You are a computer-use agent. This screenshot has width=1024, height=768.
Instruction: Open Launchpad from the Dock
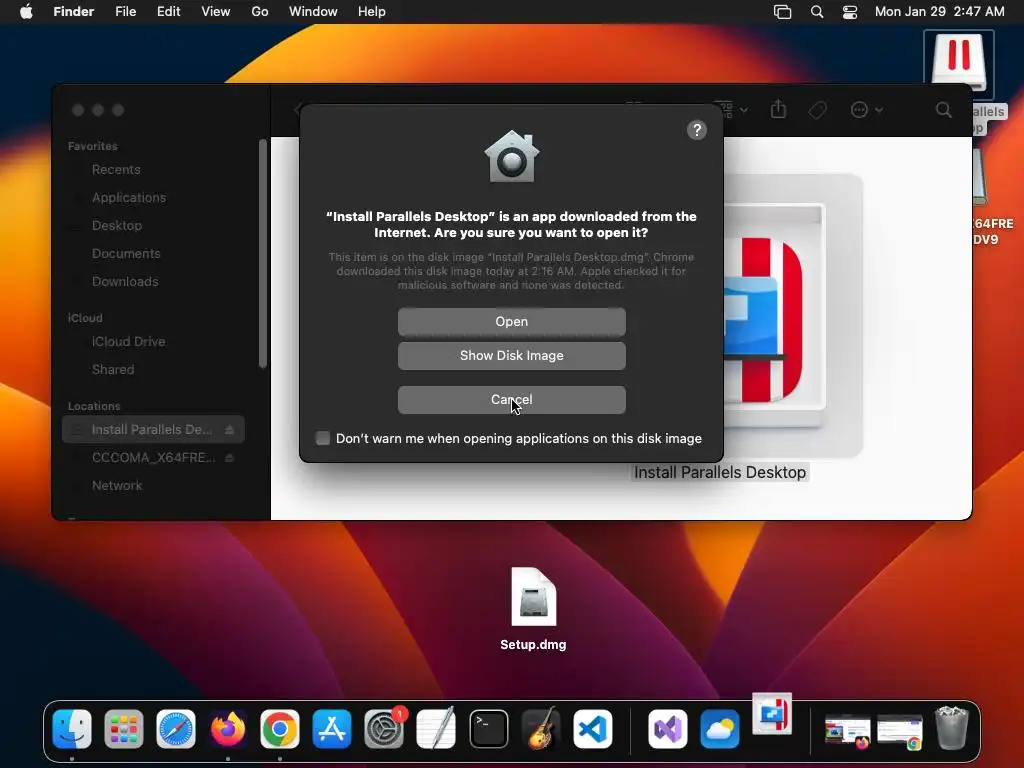coord(123,729)
